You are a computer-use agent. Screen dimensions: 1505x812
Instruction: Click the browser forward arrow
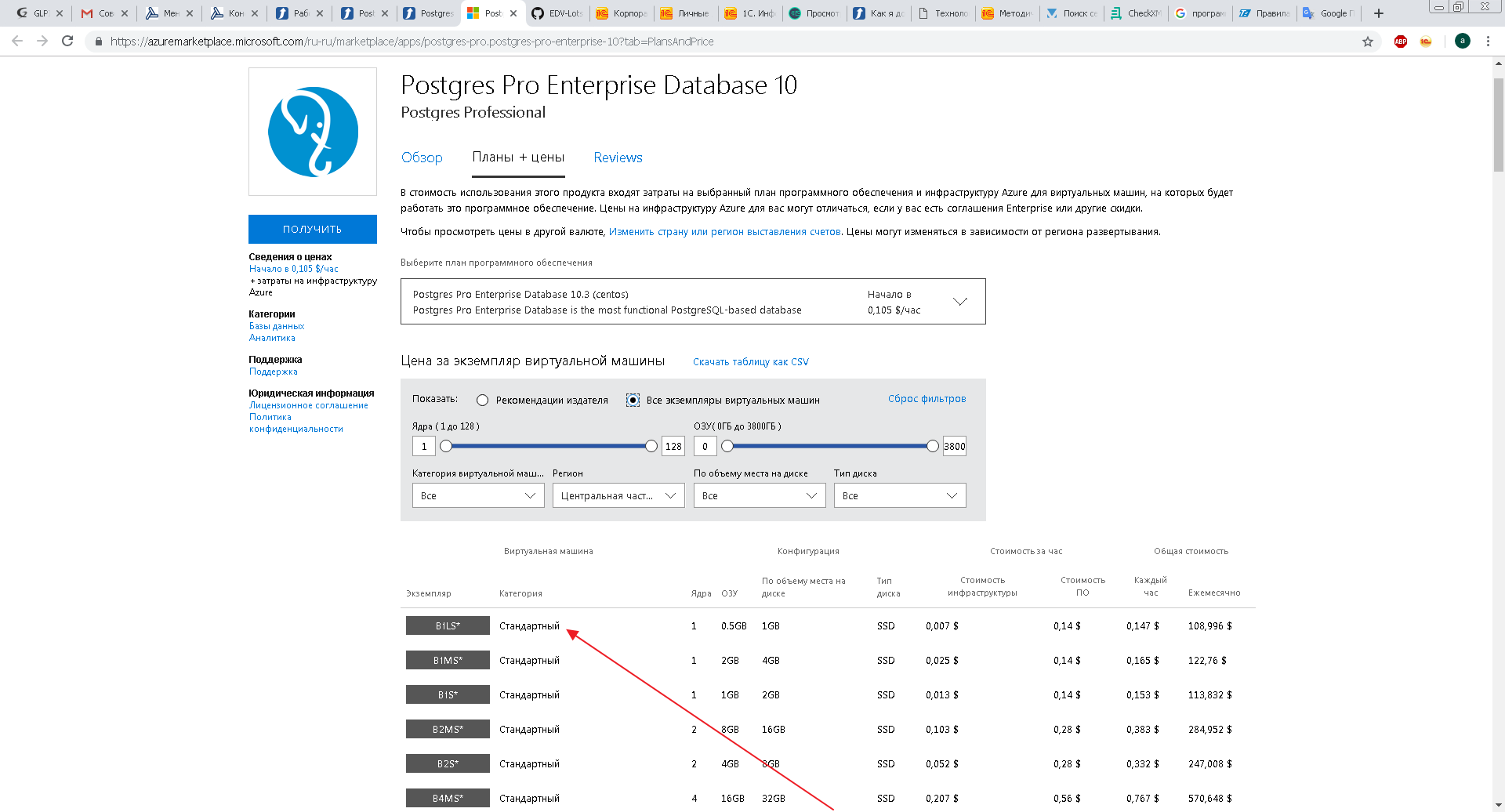pyautogui.click(x=42, y=41)
